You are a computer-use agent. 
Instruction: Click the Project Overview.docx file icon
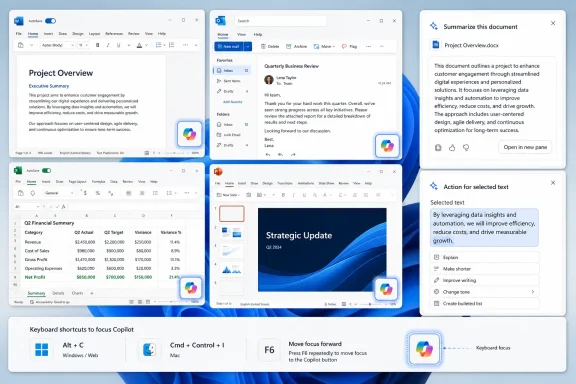click(436, 45)
